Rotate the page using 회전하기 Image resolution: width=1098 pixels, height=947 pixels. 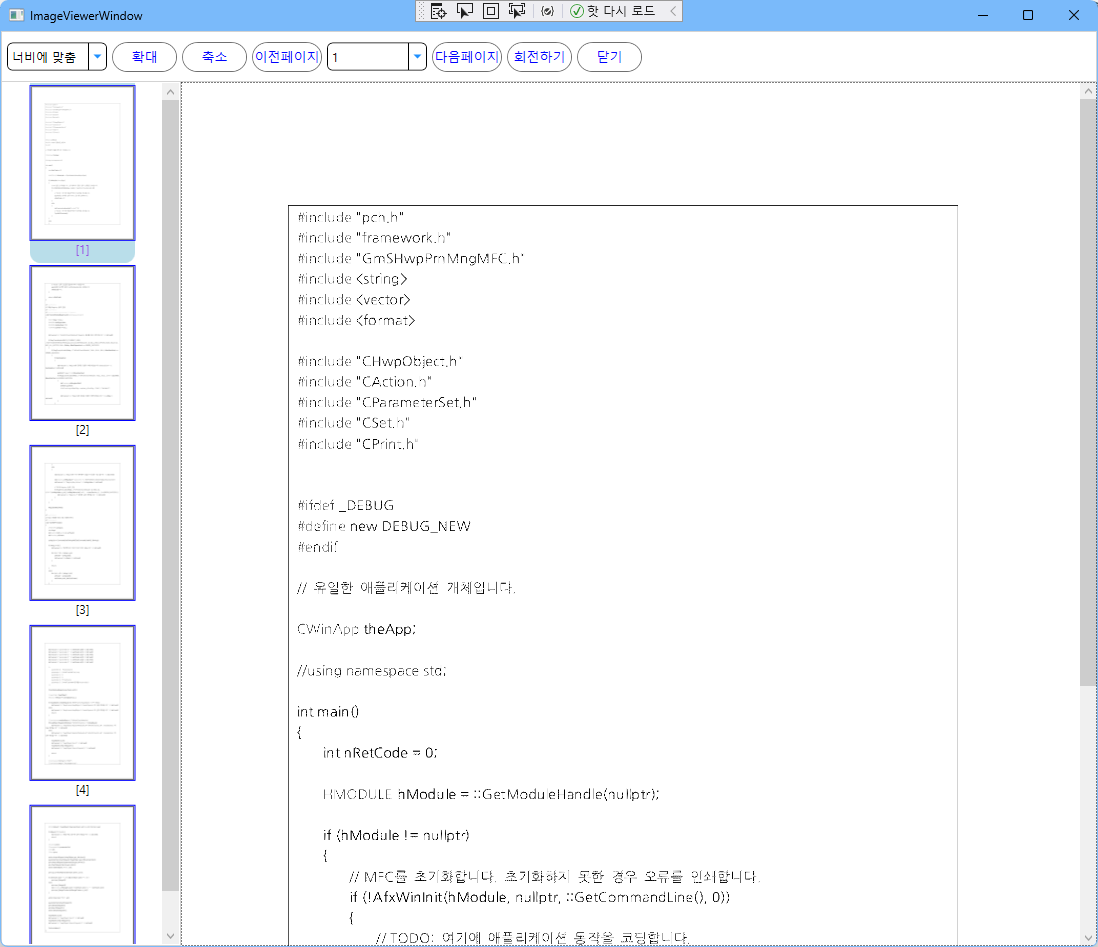click(x=539, y=57)
